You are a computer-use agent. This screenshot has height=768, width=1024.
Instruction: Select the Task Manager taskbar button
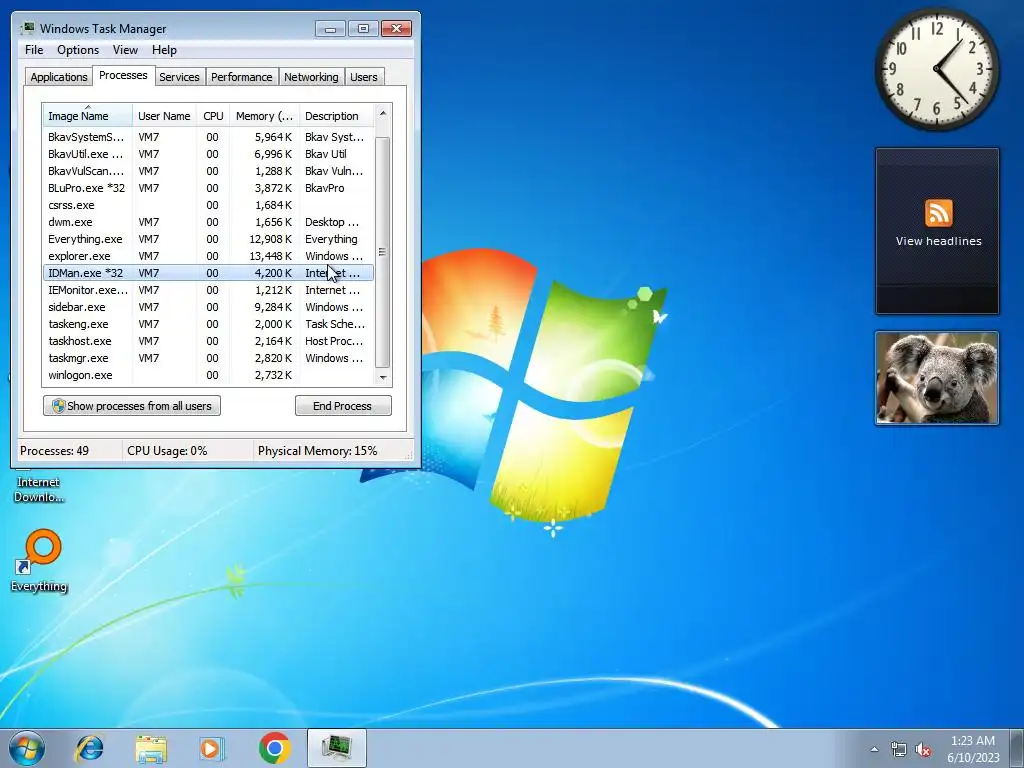[x=337, y=748]
